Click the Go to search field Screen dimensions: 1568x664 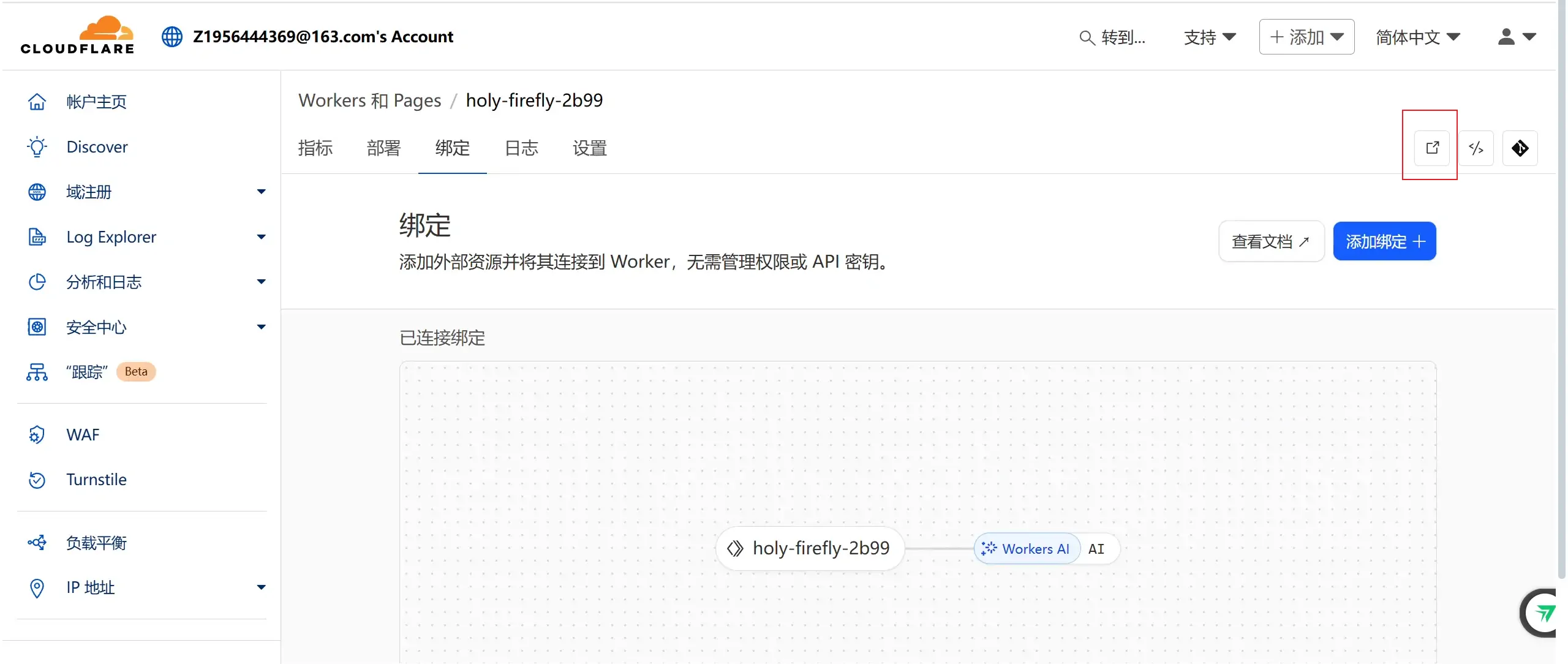tap(1112, 37)
